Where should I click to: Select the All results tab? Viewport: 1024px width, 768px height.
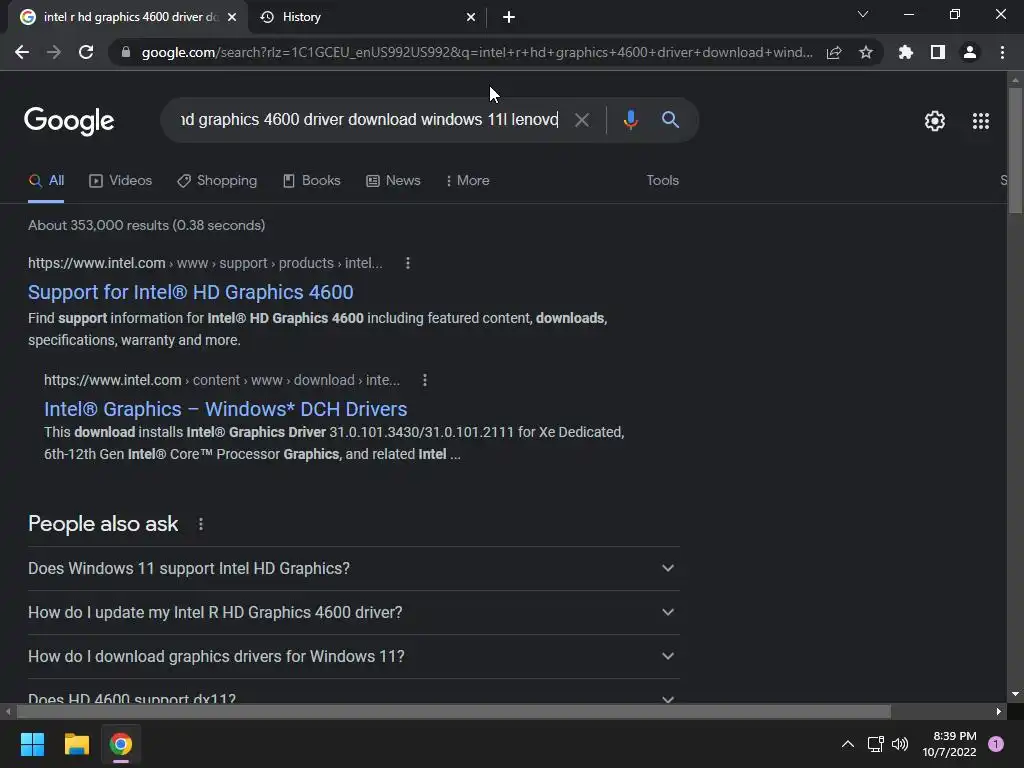click(46, 181)
